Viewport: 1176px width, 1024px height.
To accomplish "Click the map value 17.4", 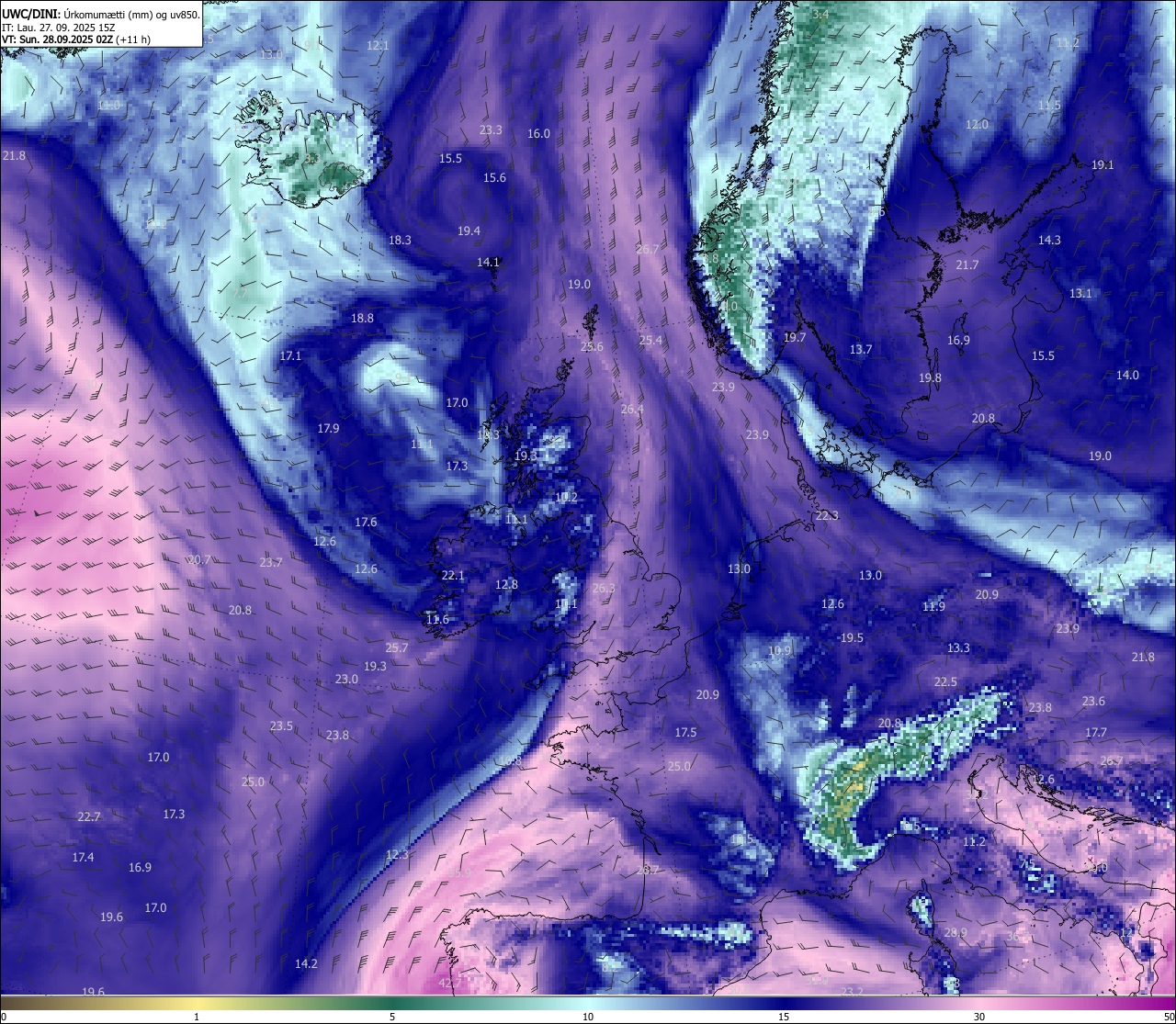I will pyautogui.click(x=83, y=857).
